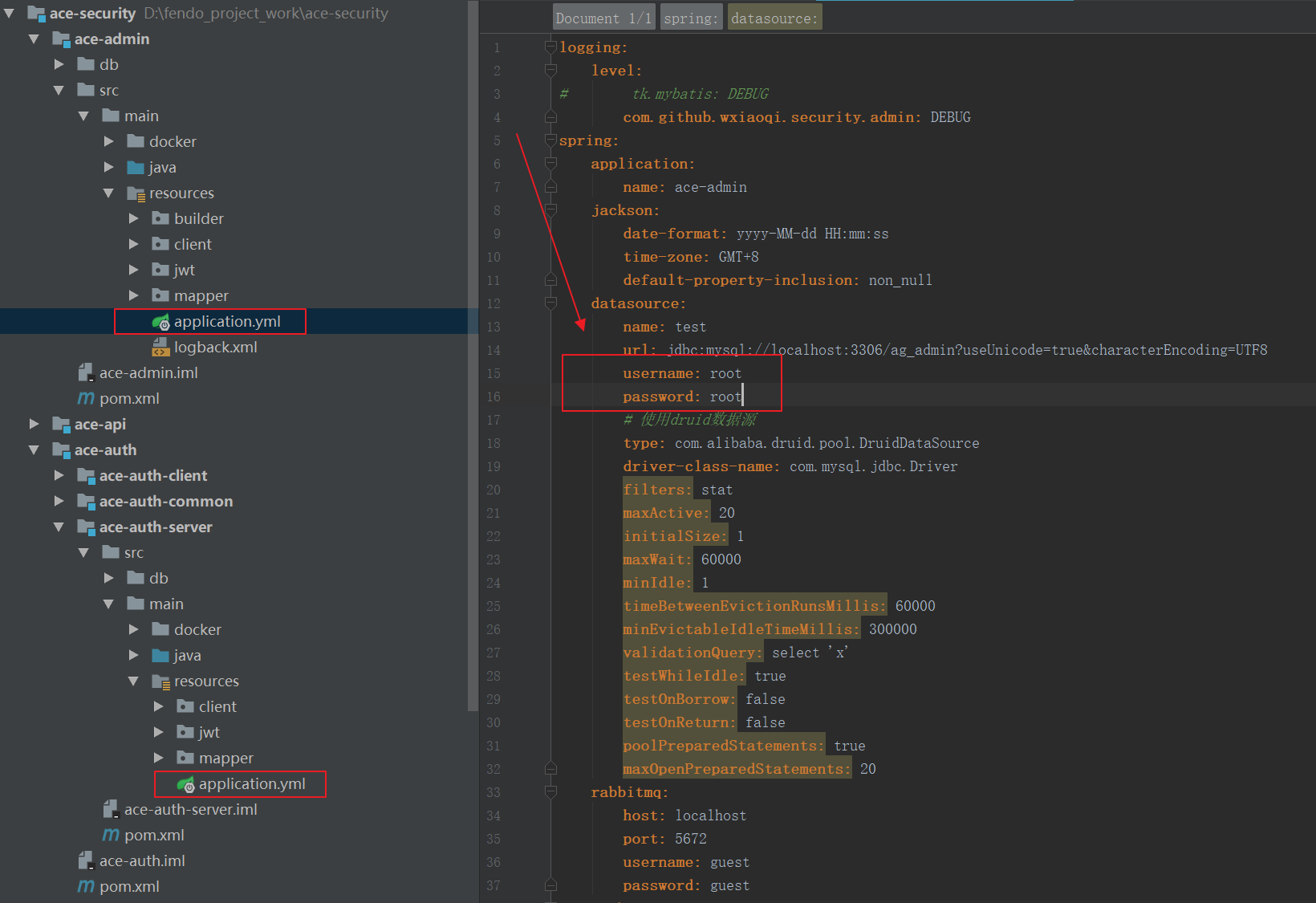The image size is (1316, 903).
Task: Click the docker folder icon in ace-auth-server
Action: pyautogui.click(x=160, y=629)
